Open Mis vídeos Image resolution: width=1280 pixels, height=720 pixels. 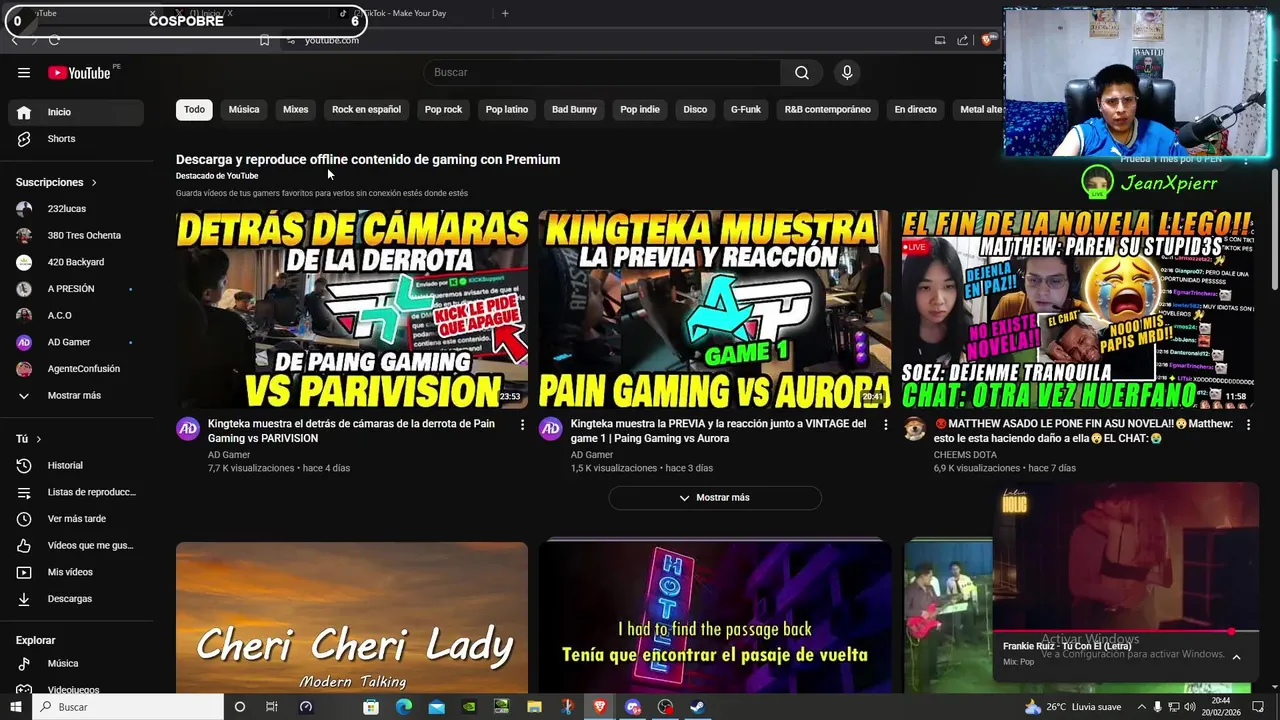(76, 572)
